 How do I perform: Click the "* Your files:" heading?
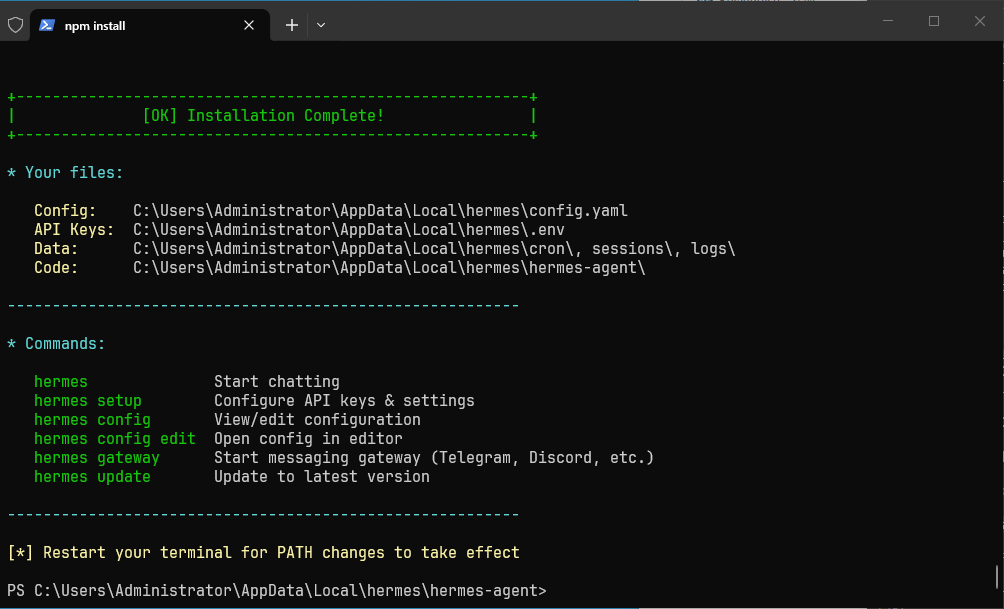point(65,173)
